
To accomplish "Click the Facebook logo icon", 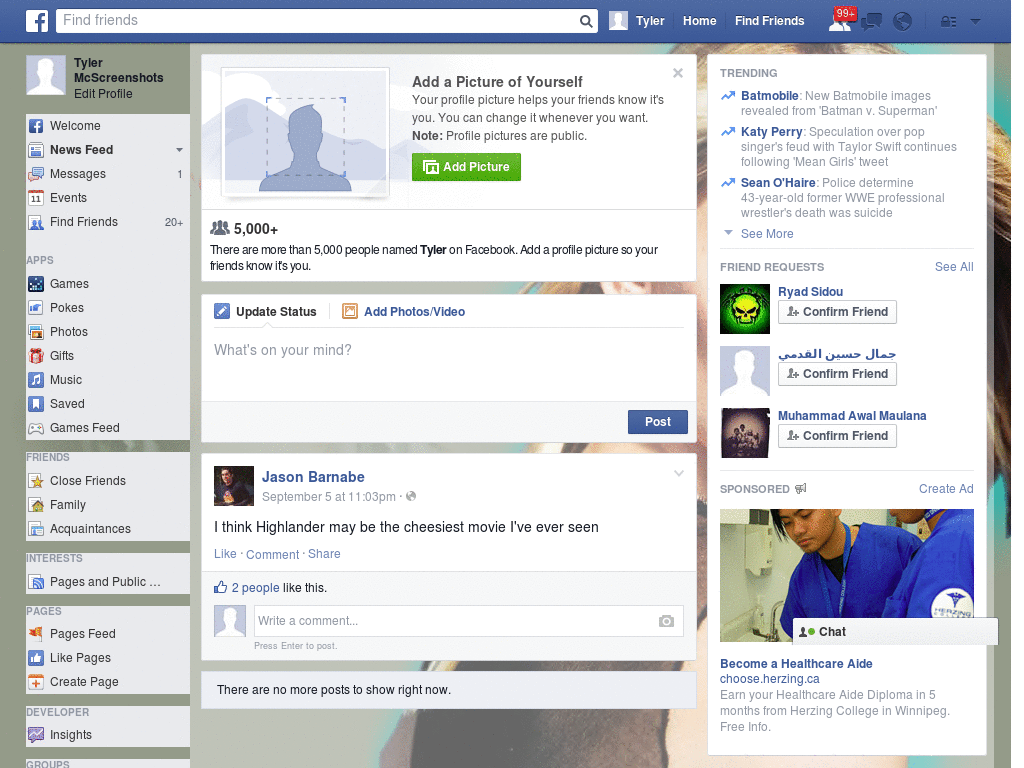I will click(37, 21).
